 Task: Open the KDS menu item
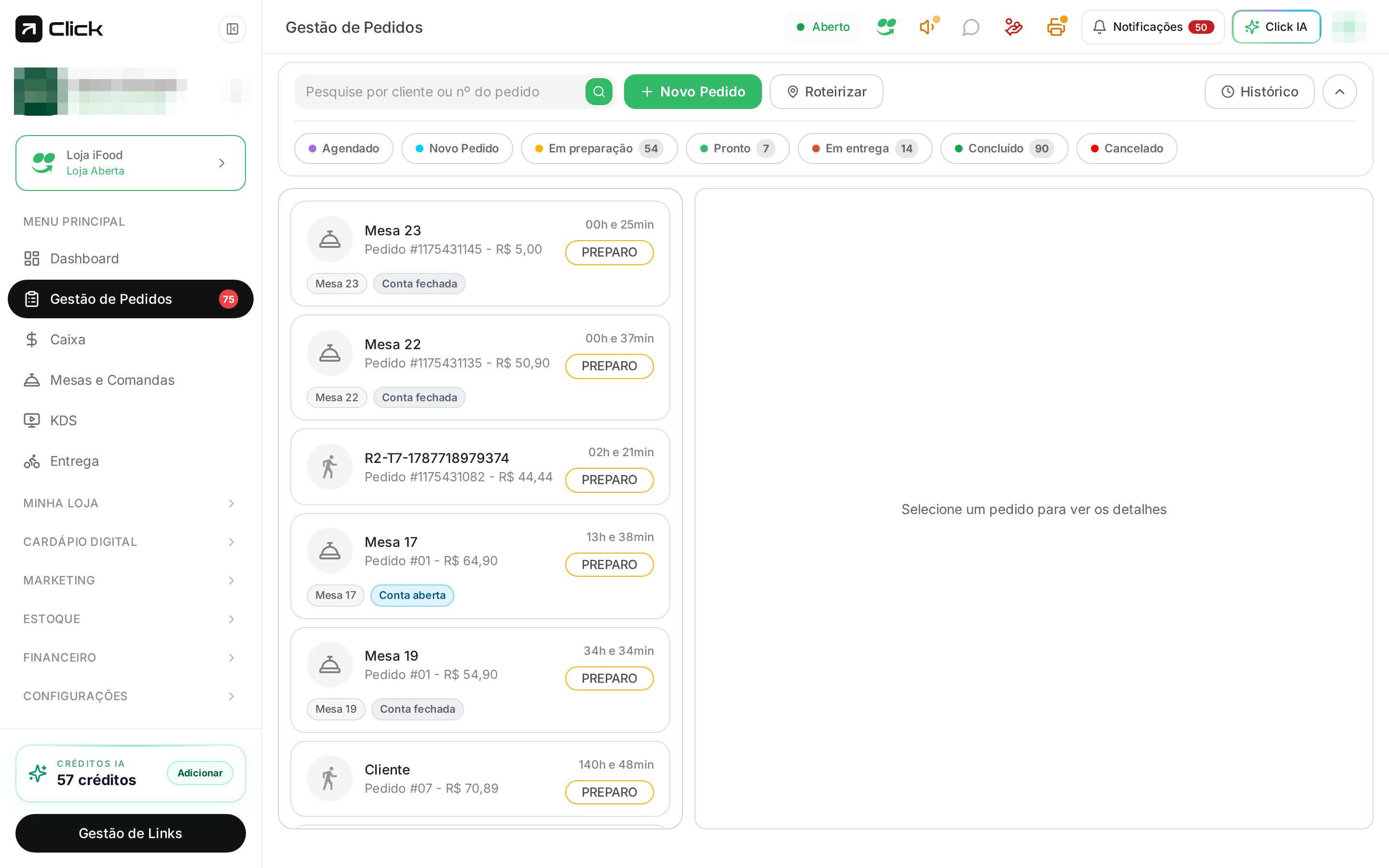130,420
